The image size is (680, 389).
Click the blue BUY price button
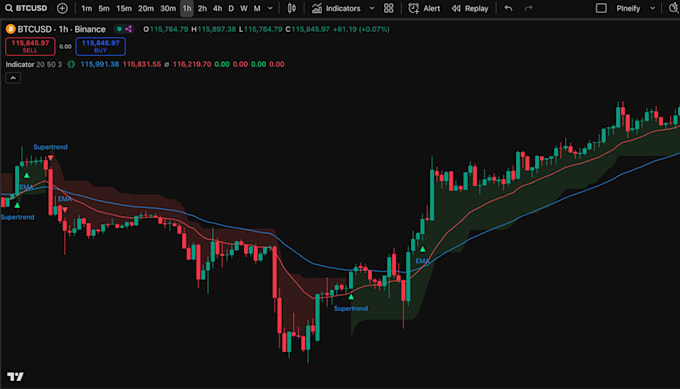[101, 46]
